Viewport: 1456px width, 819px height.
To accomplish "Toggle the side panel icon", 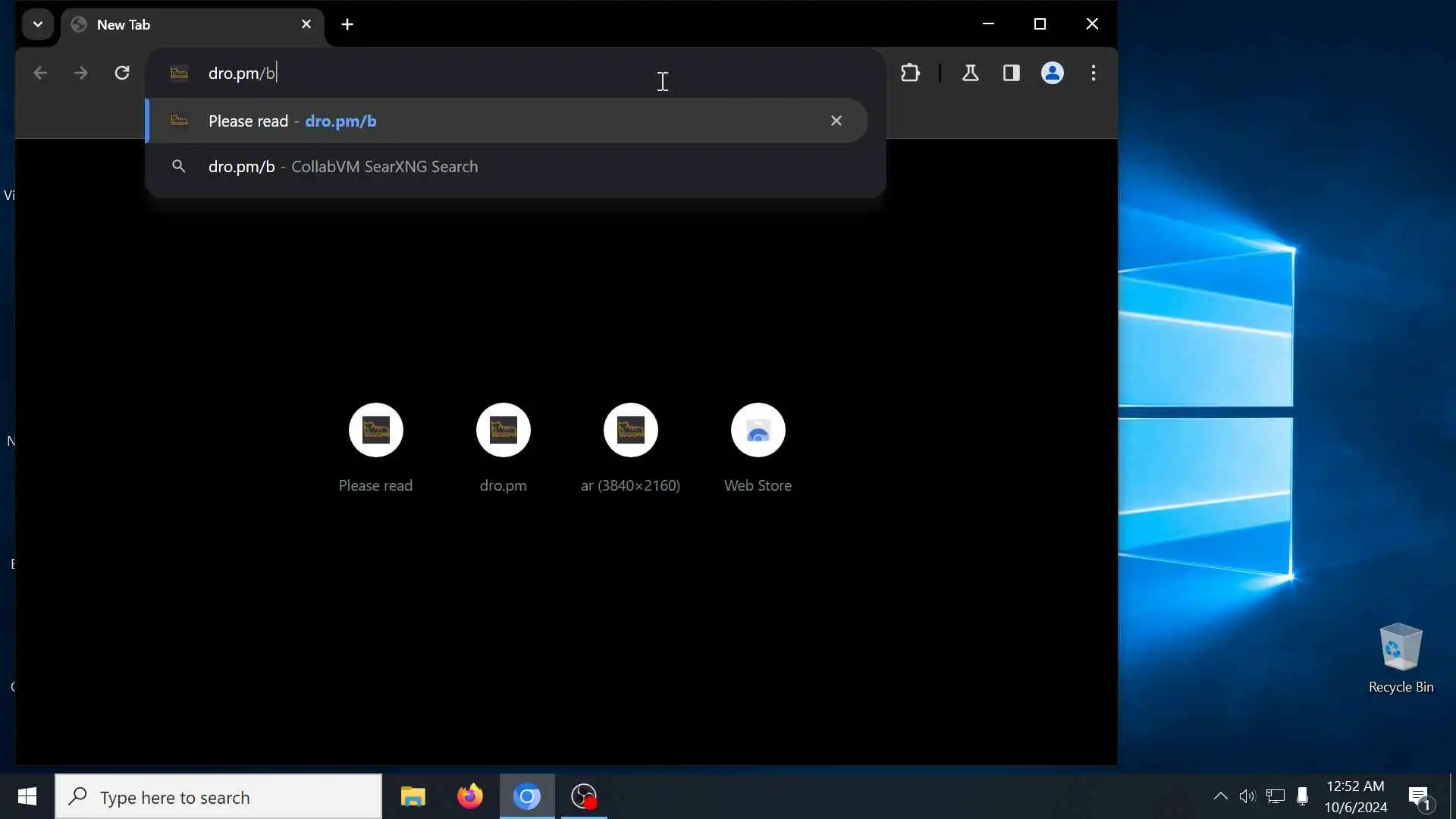I will pyautogui.click(x=1011, y=73).
